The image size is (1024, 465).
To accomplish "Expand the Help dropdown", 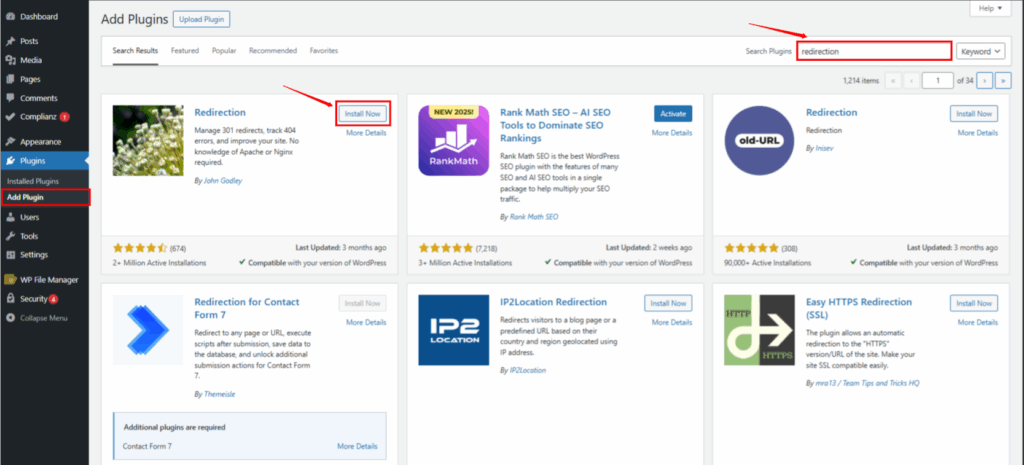I will pos(990,8).
